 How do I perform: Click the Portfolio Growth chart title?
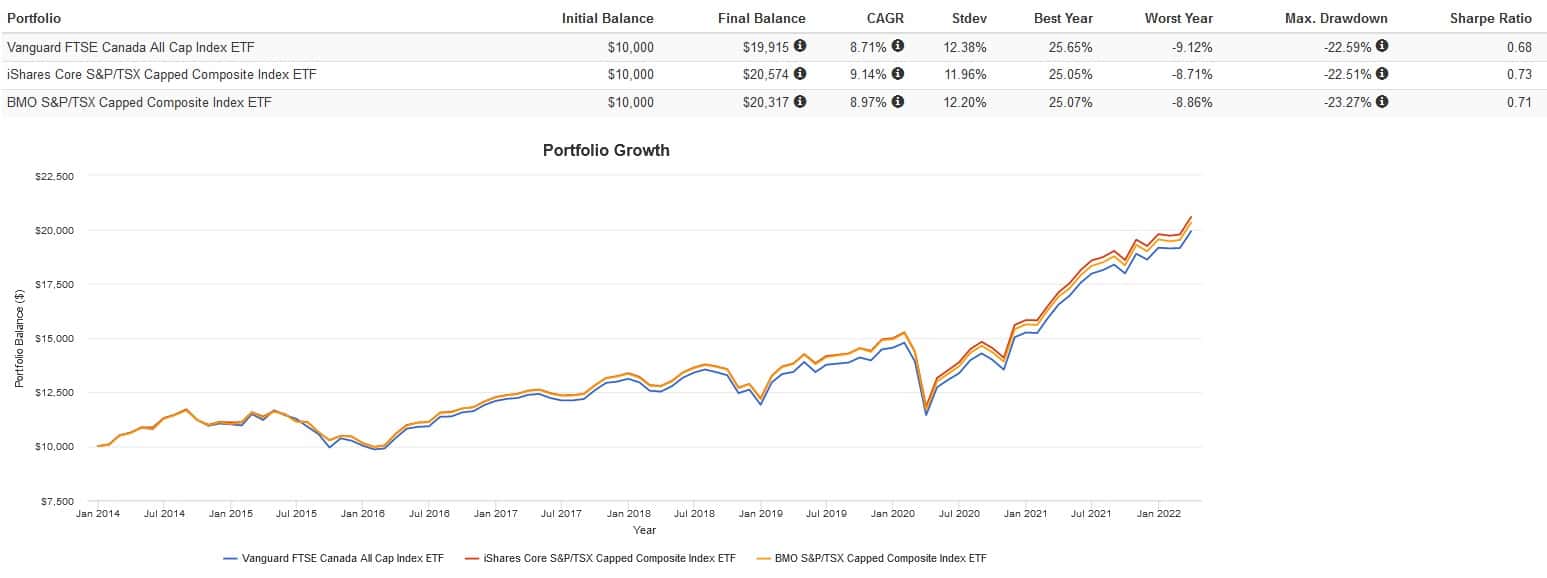606,151
